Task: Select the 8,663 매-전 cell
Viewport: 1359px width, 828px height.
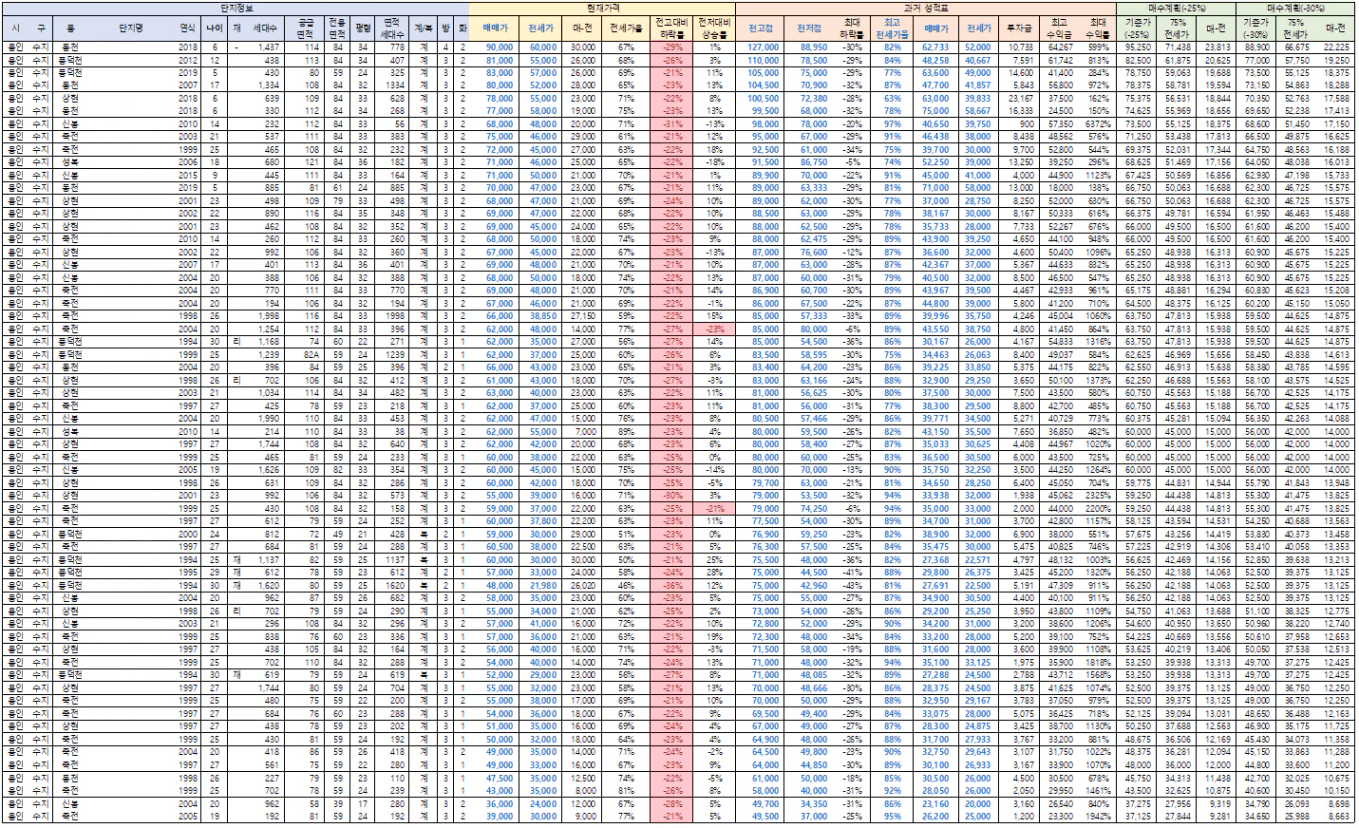Action: click(1336, 817)
